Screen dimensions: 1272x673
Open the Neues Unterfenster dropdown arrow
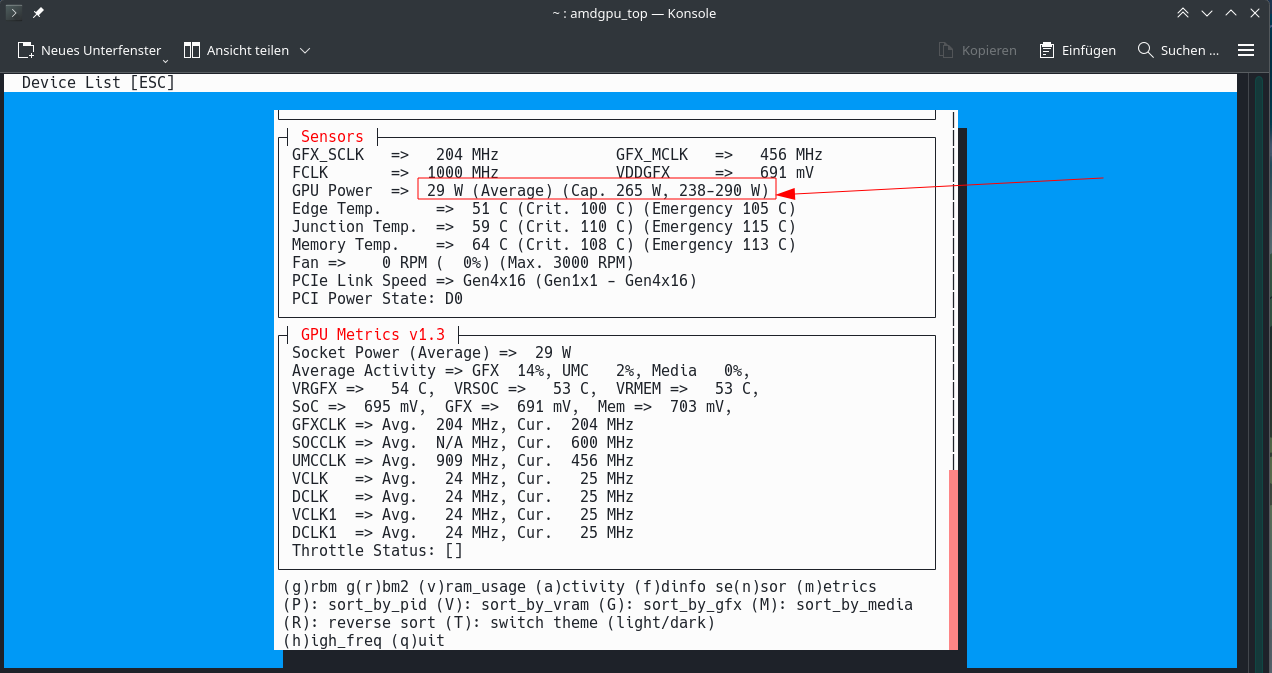click(165, 61)
